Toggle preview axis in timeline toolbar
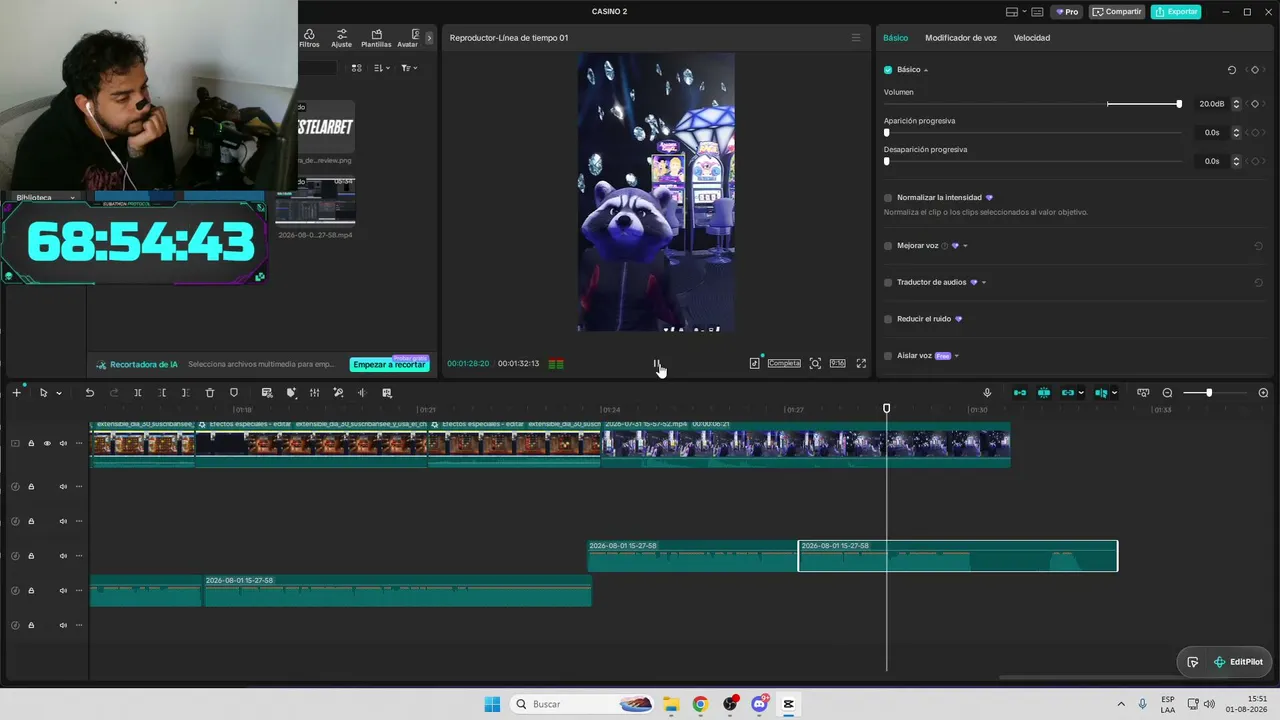This screenshot has height=720, width=1280. [x=1101, y=393]
